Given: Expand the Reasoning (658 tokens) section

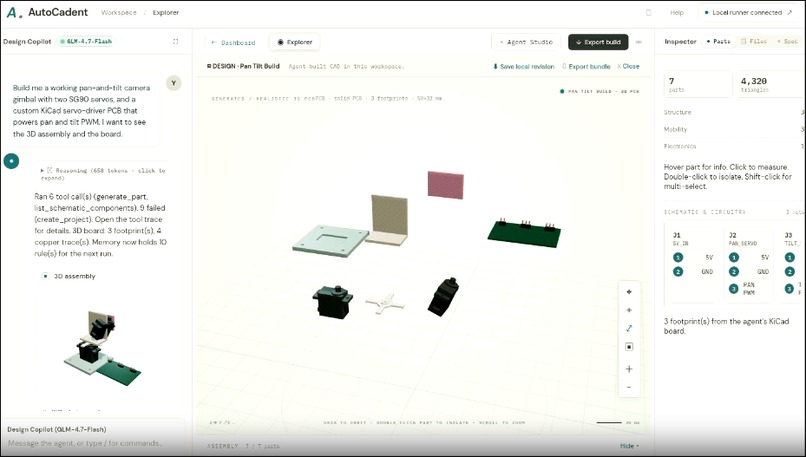Looking at the screenshot, I should 103,174.
